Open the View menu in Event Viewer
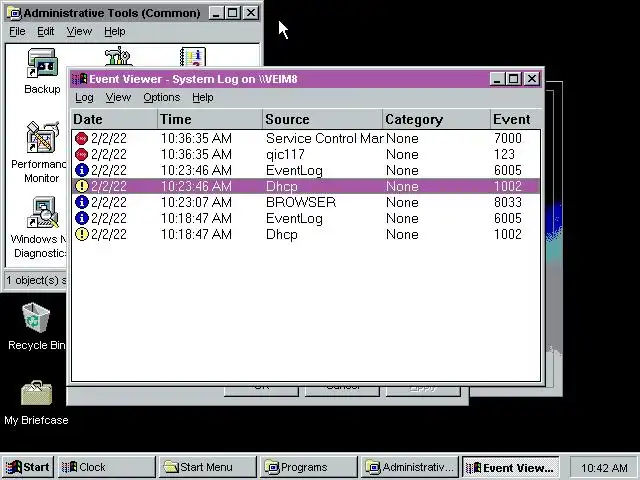Image resolution: width=640 pixels, height=480 pixels. pos(118,98)
